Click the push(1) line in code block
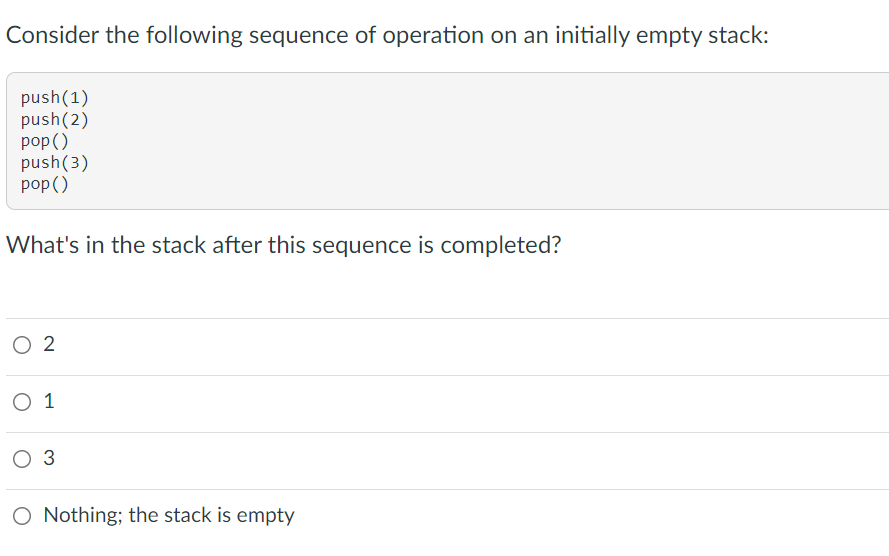Screen dimensions: 889x556 (x=55, y=97)
